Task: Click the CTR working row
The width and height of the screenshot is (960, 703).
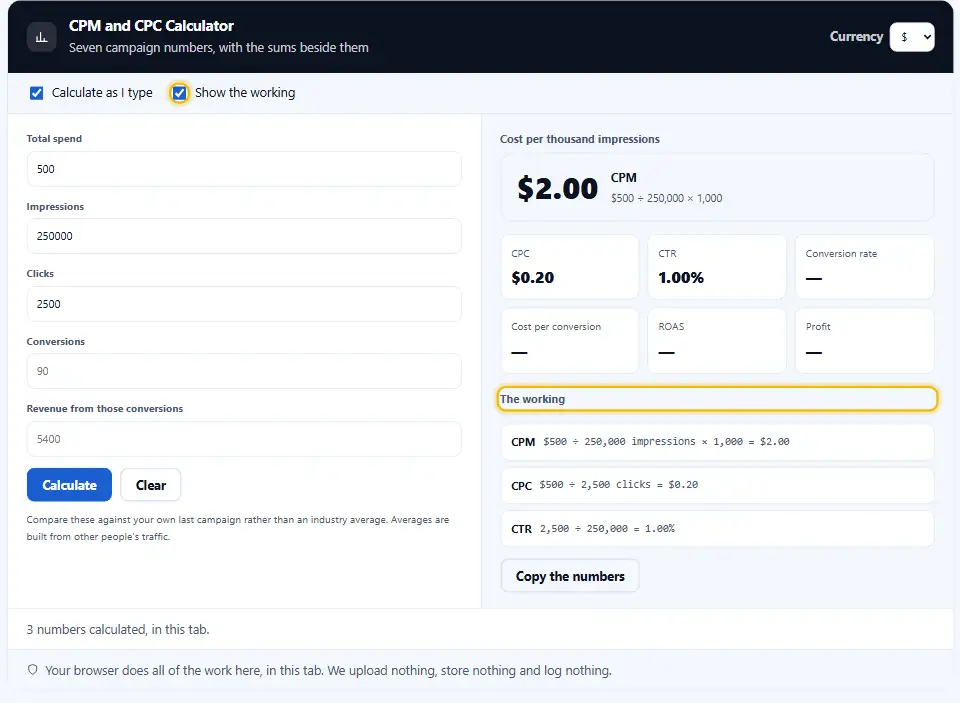Action: coord(718,528)
